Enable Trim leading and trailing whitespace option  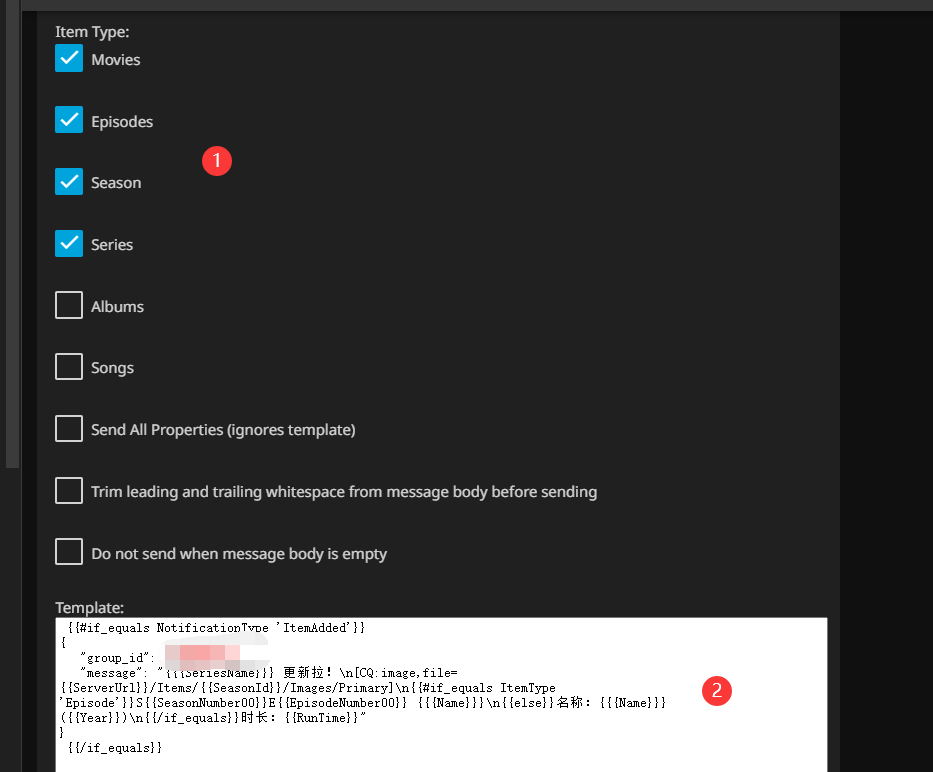pos(69,490)
